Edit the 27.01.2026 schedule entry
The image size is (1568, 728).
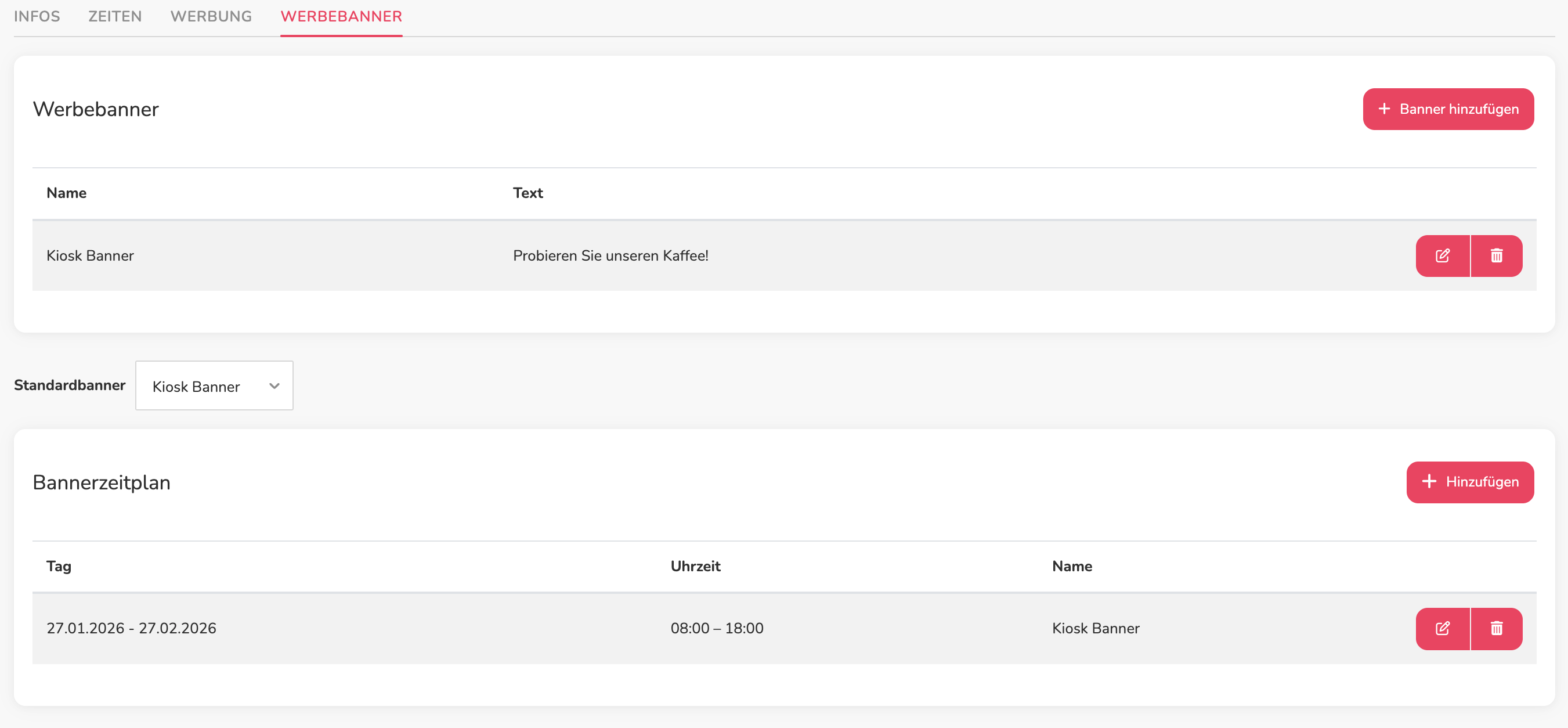click(x=1443, y=629)
